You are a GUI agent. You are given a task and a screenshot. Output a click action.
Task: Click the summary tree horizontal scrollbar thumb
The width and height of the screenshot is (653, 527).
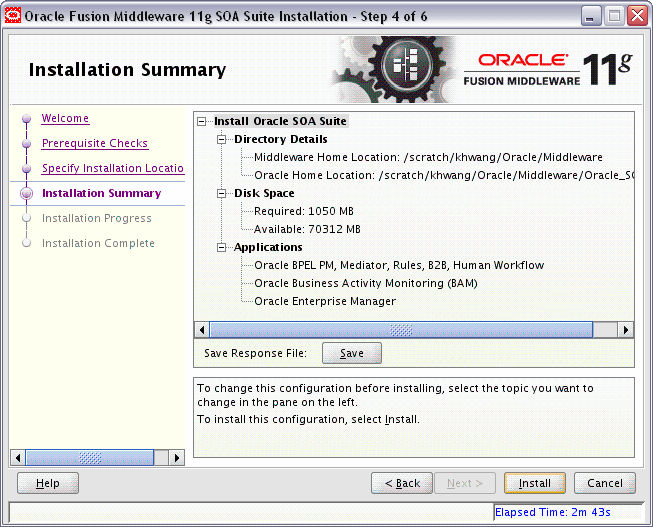[x=401, y=330]
